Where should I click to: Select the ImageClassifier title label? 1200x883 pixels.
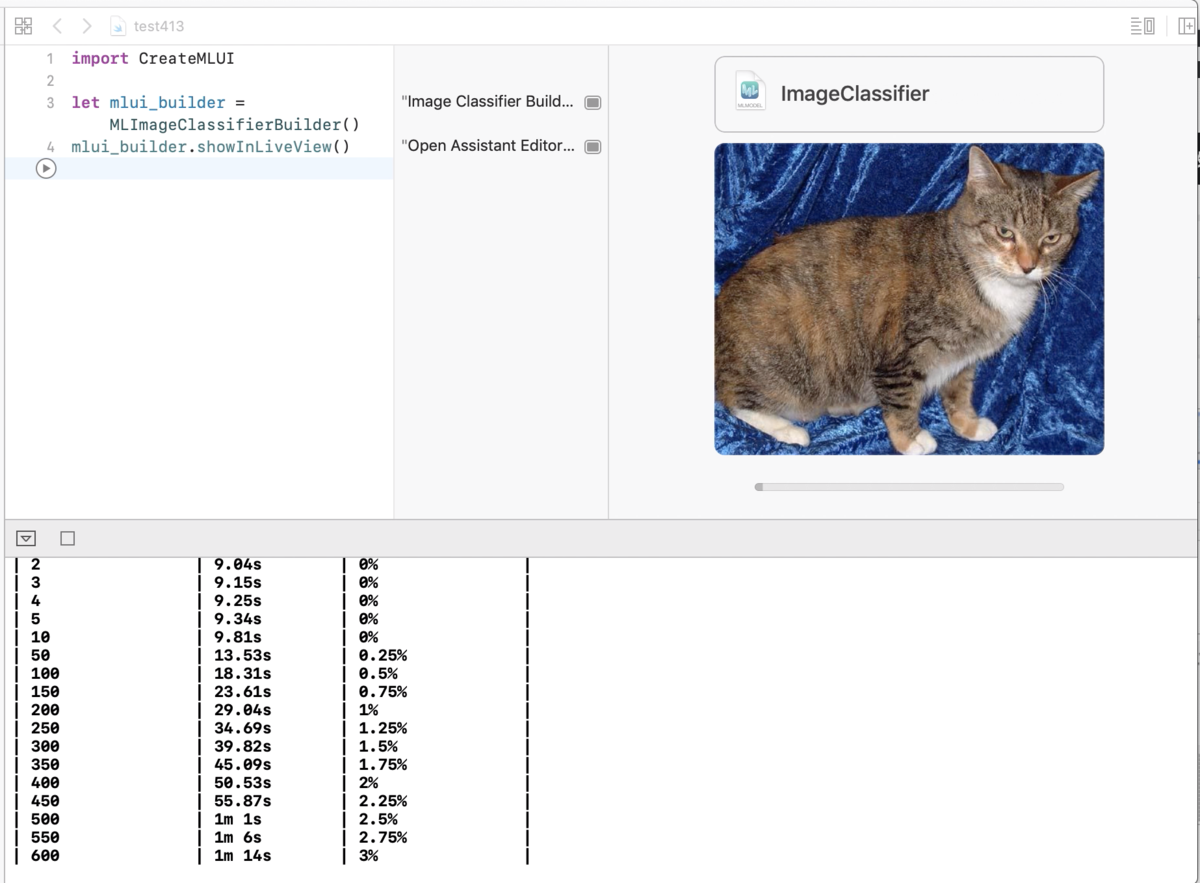pos(855,94)
